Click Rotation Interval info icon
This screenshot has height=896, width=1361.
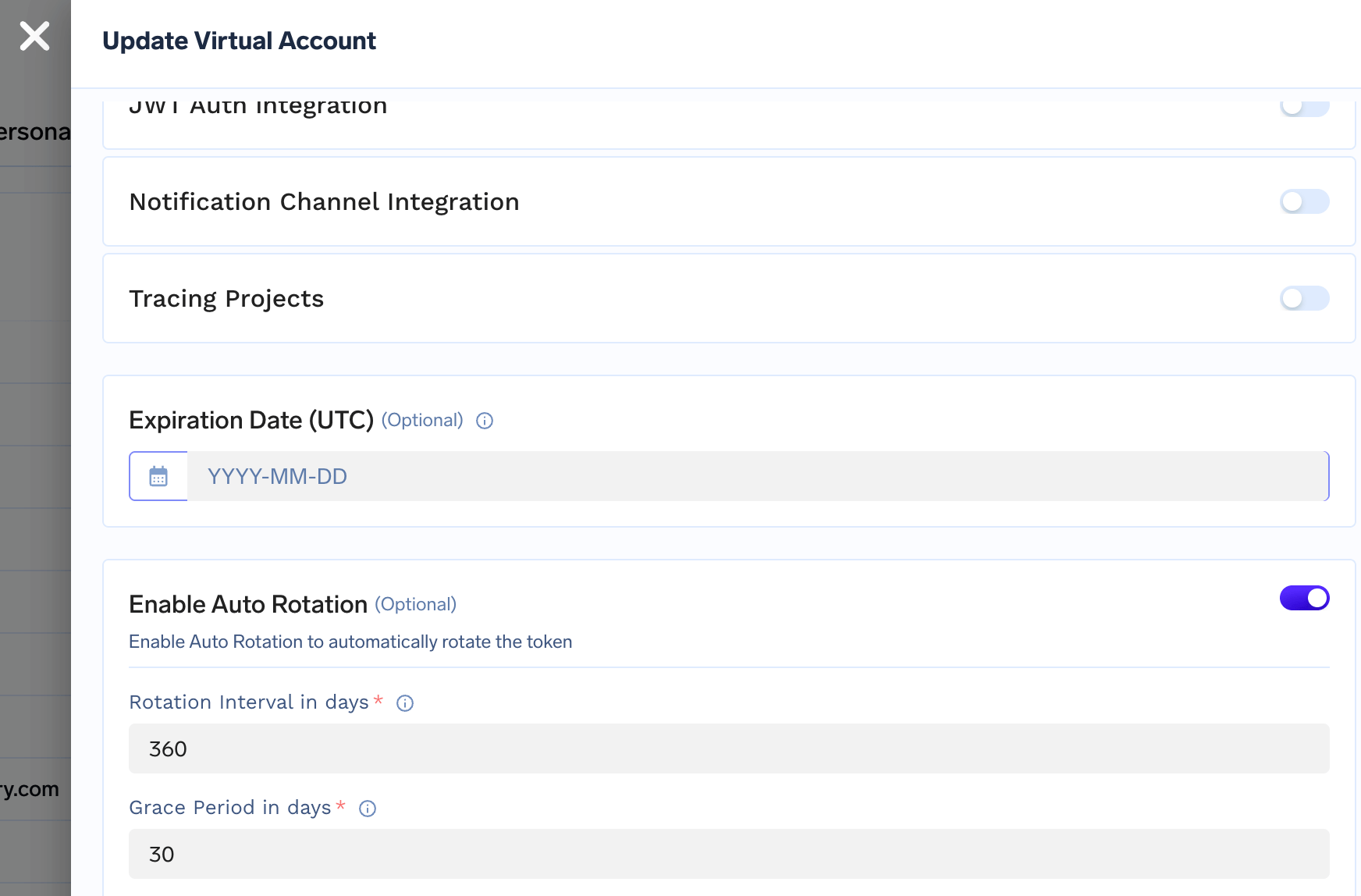405,703
